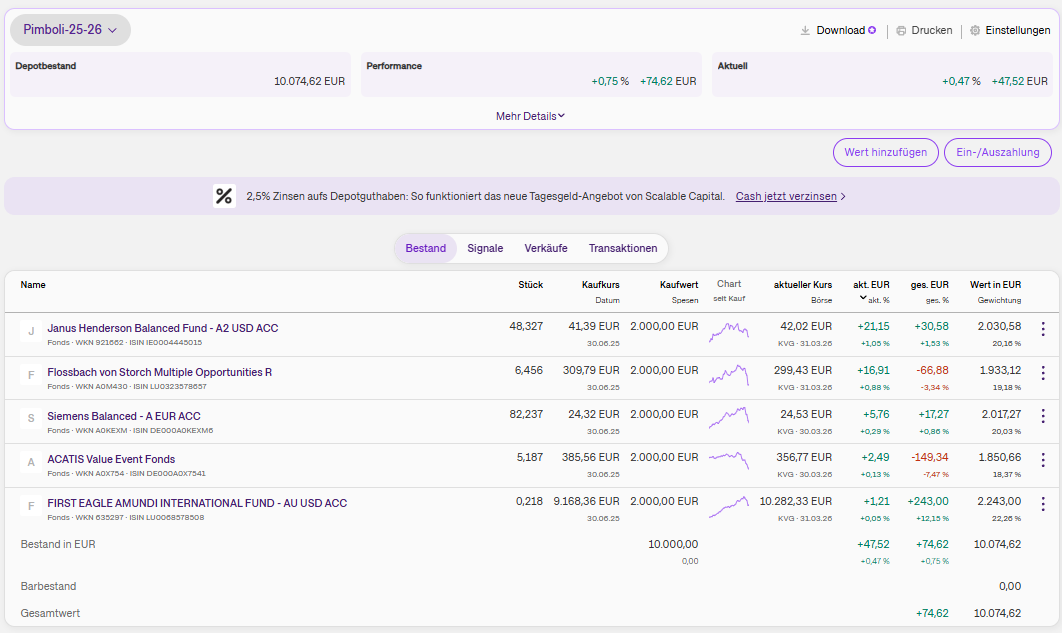This screenshot has height=633, width=1062.
Task: Open the Verkäufe tab
Action: 546,248
